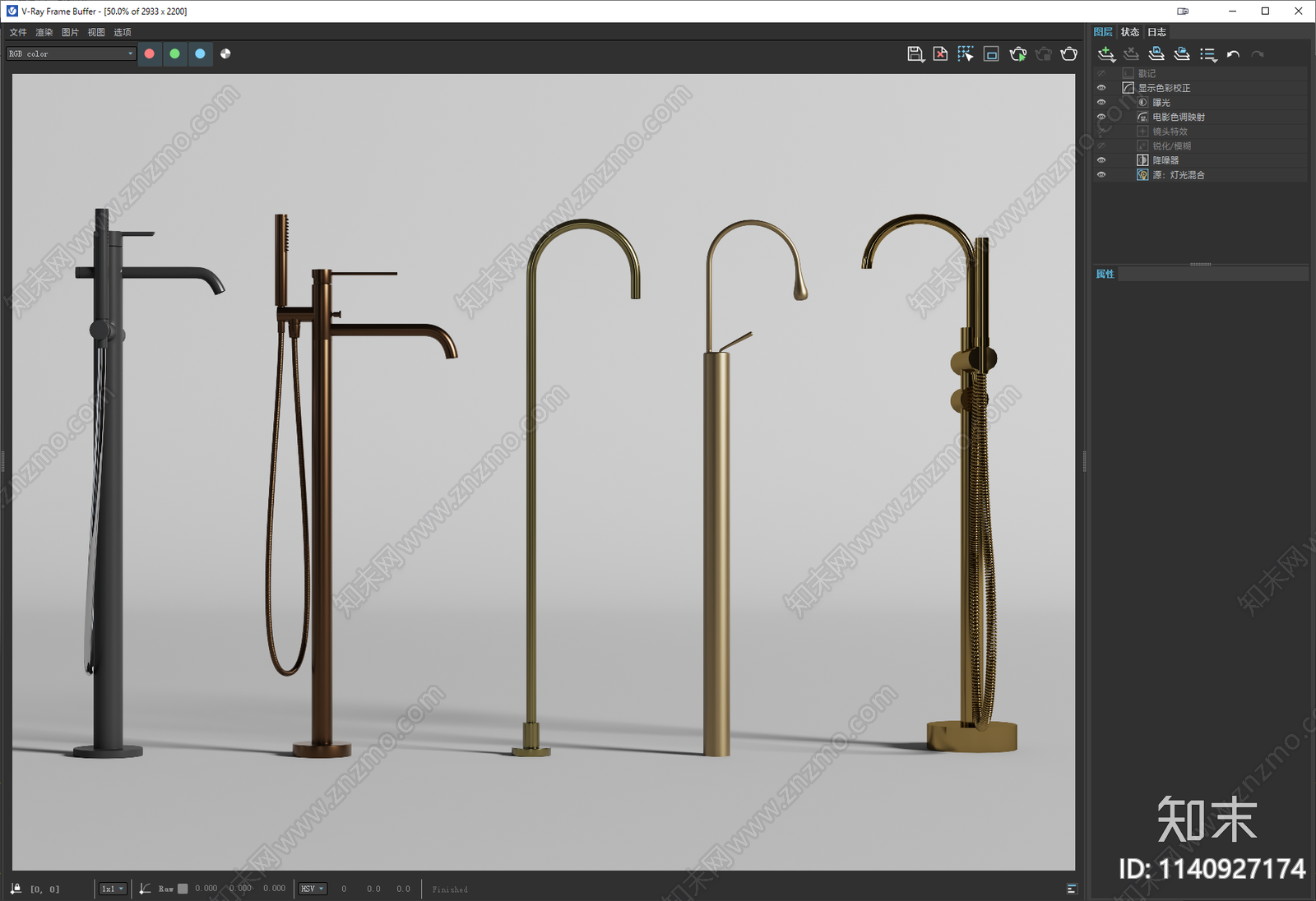1316x901 pixels.
Task: Switch to the 图层 tab
Action: pyautogui.click(x=1103, y=32)
